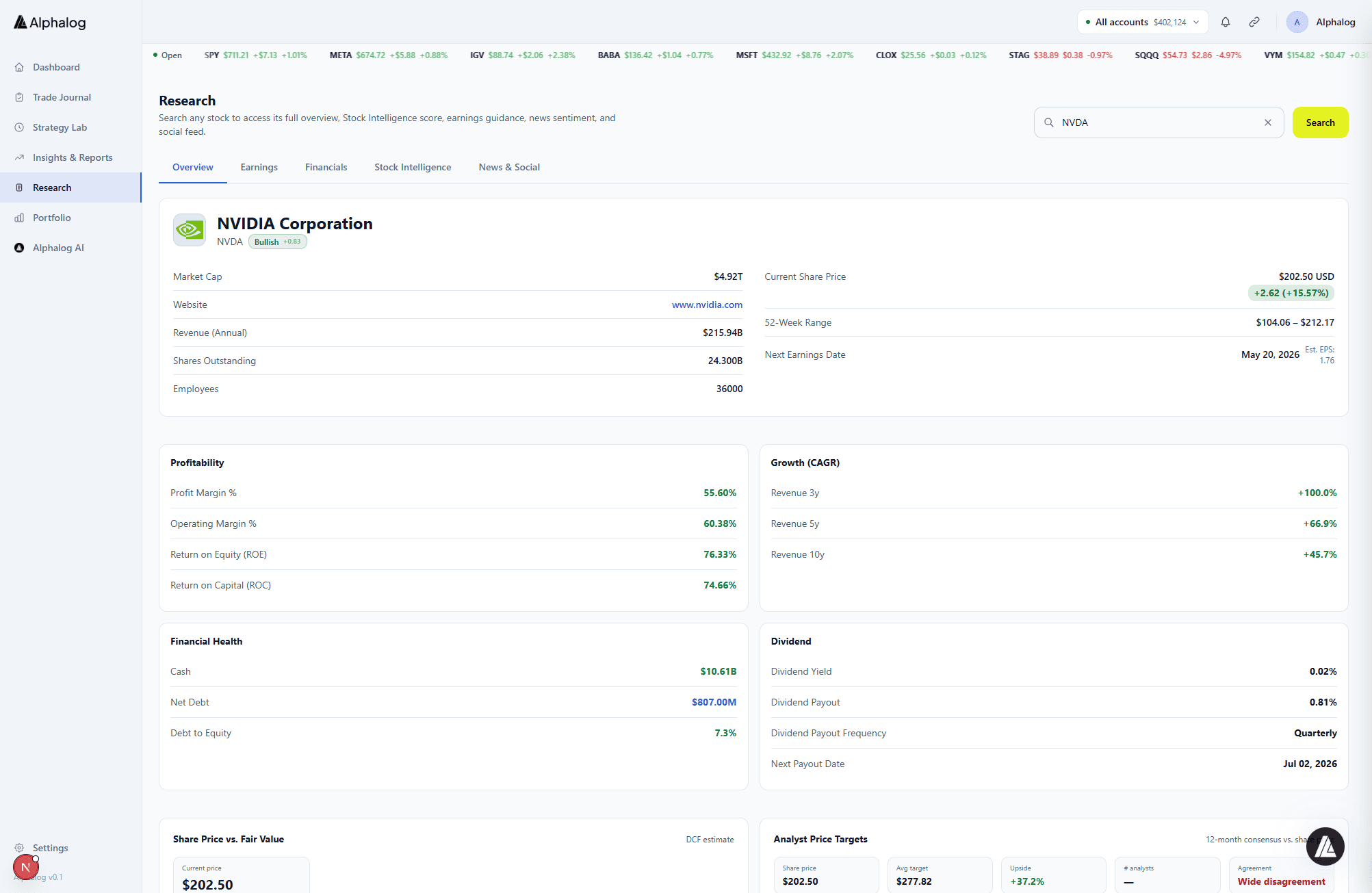Image resolution: width=1372 pixels, height=893 pixels.
Task: Navigate to Insights & Reports
Action: 70,157
